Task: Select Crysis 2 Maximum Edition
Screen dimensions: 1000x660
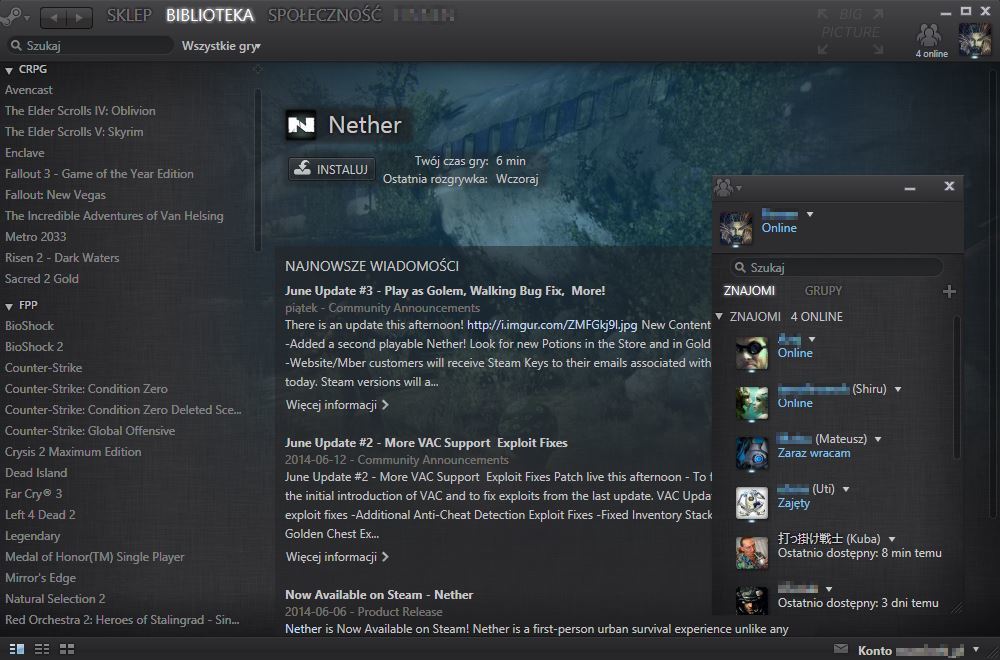Action: [x=73, y=452]
